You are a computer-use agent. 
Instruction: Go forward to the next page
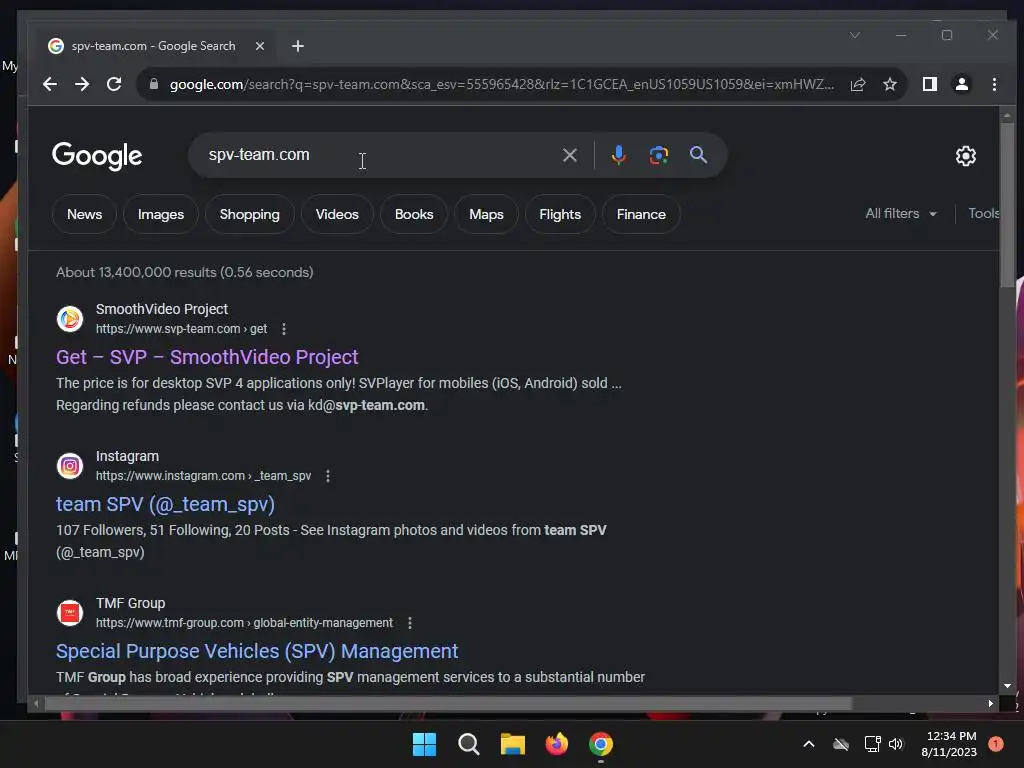point(82,84)
